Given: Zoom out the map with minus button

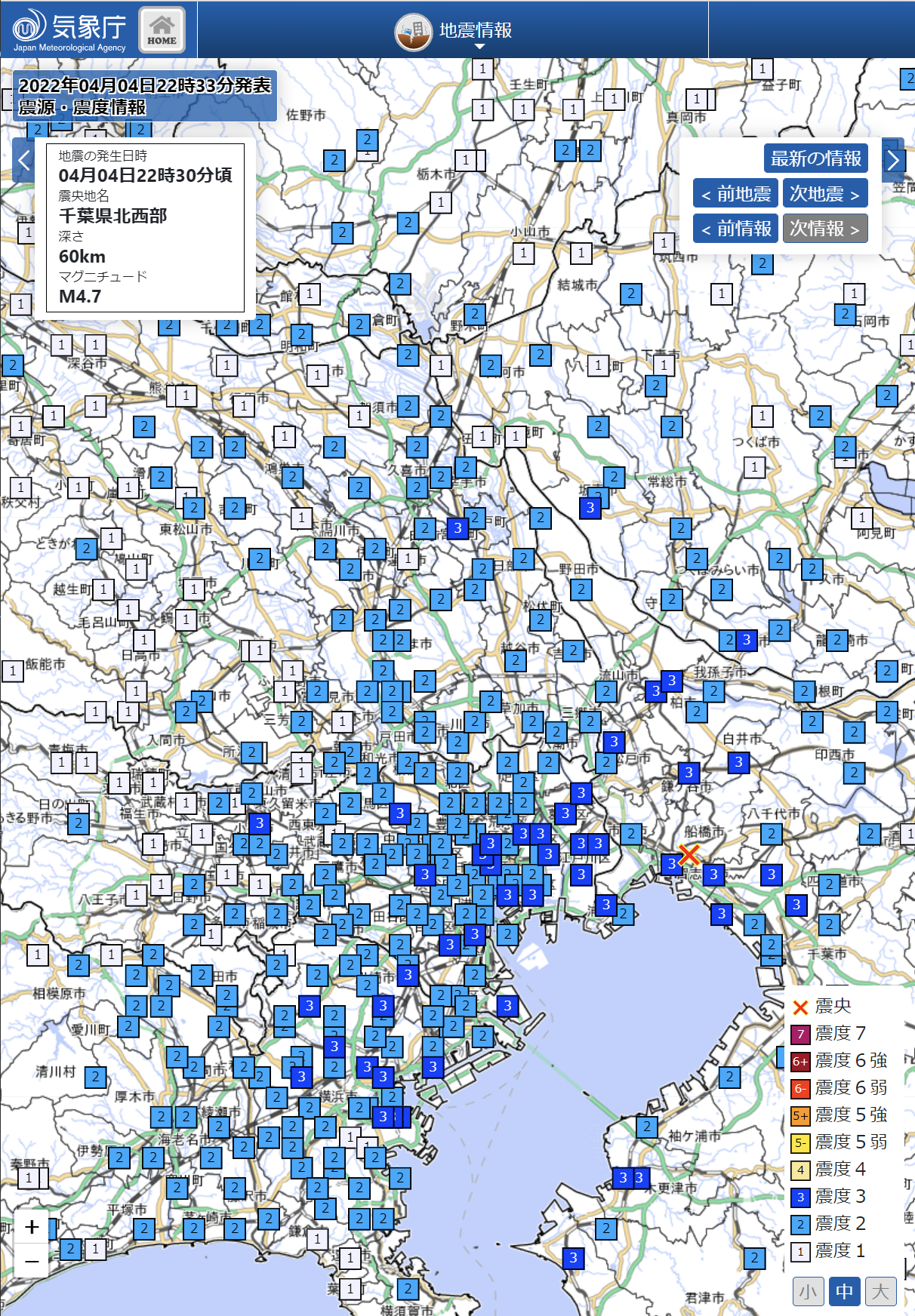Looking at the screenshot, I should pyautogui.click(x=32, y=1261).
